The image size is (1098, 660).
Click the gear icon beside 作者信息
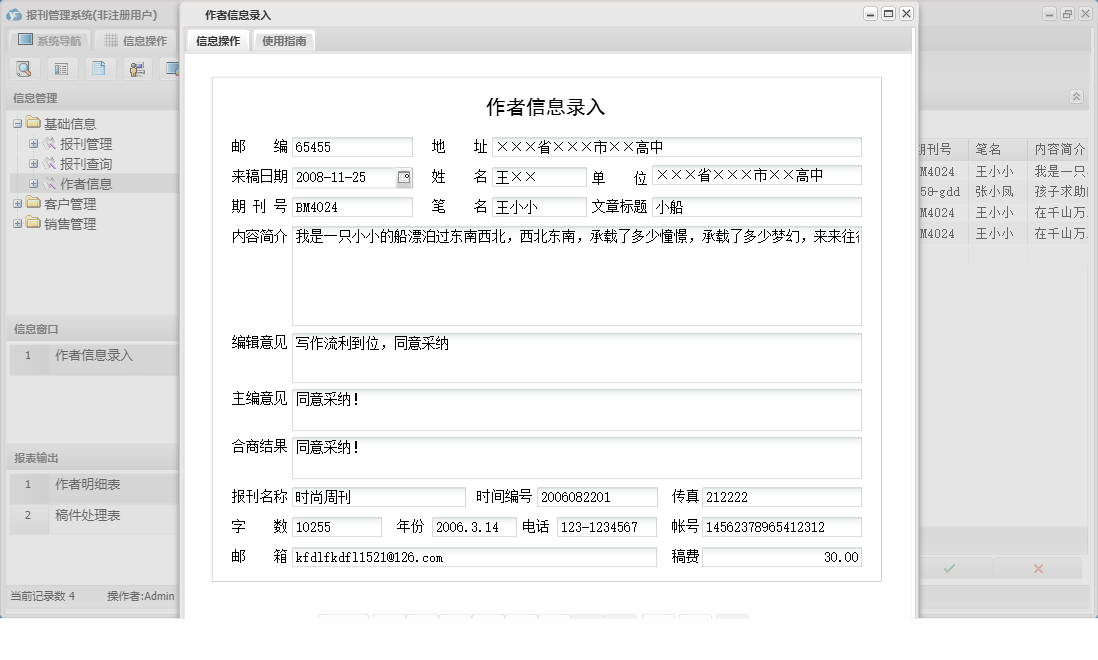tap(49, 183)
